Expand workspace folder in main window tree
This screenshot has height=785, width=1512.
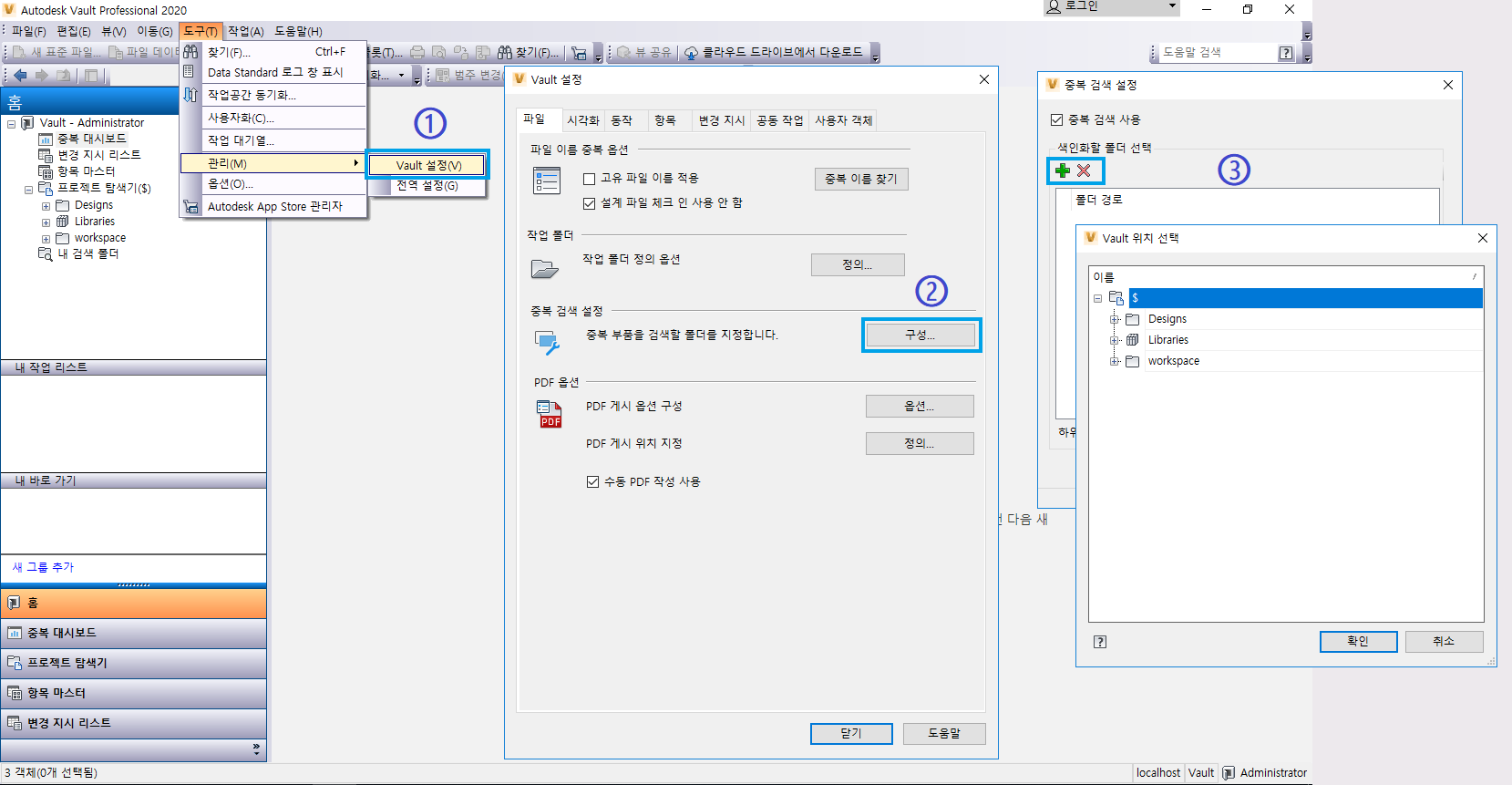(46, 239)
